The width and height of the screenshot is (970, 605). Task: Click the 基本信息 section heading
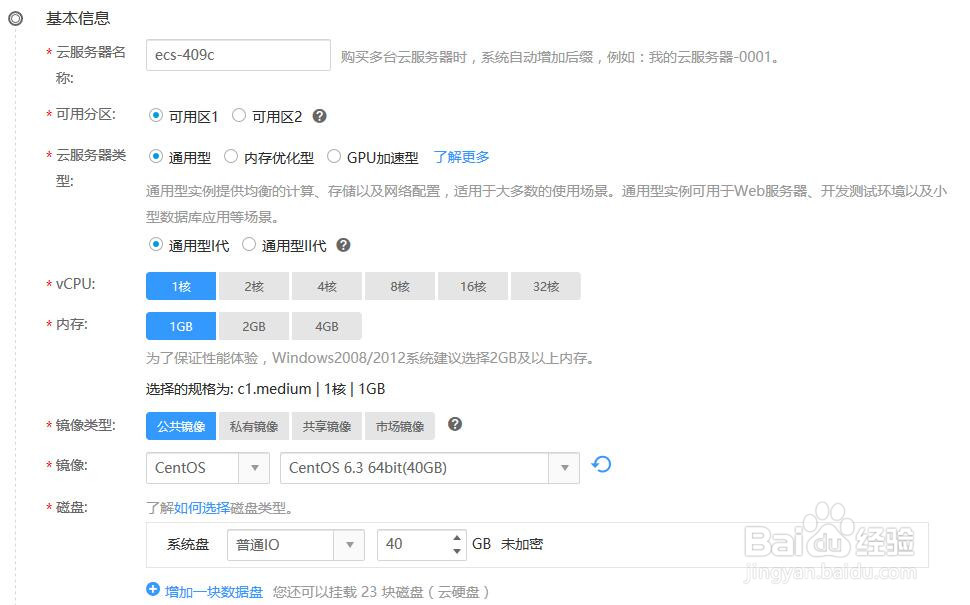(78, 19)
